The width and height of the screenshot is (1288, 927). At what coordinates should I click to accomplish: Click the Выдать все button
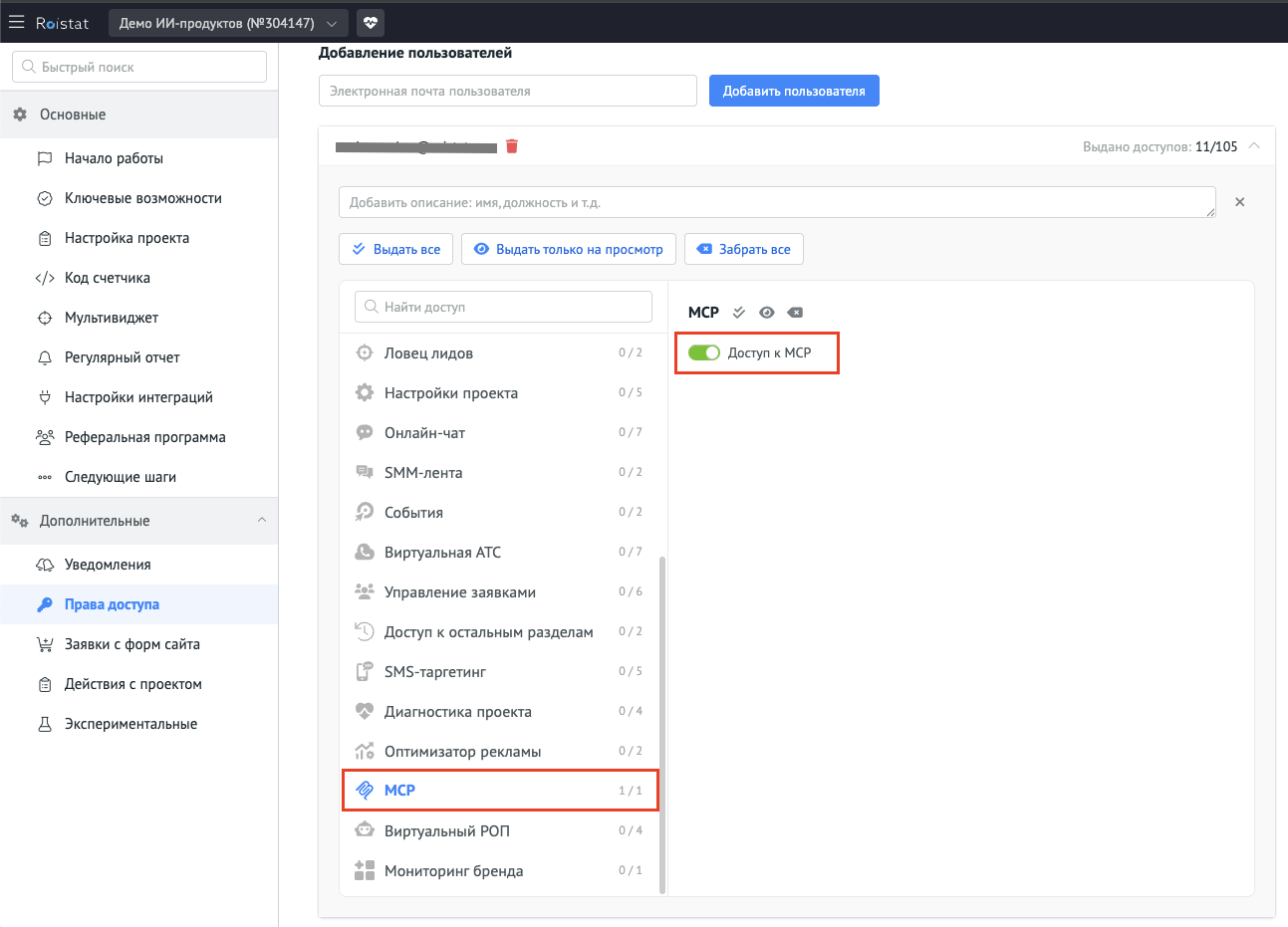pyautogui.click(x=396, y=249)
